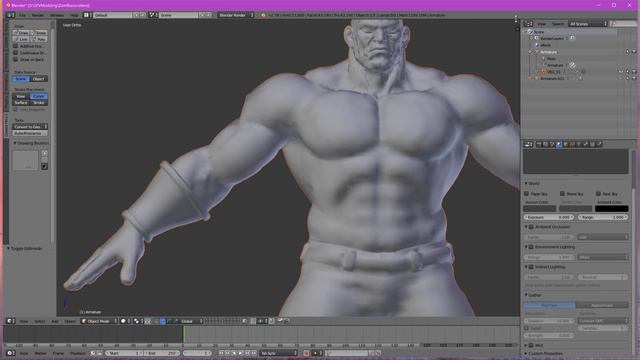
Task: Click the Blender logo icon in info header
Action: [263, 15]
